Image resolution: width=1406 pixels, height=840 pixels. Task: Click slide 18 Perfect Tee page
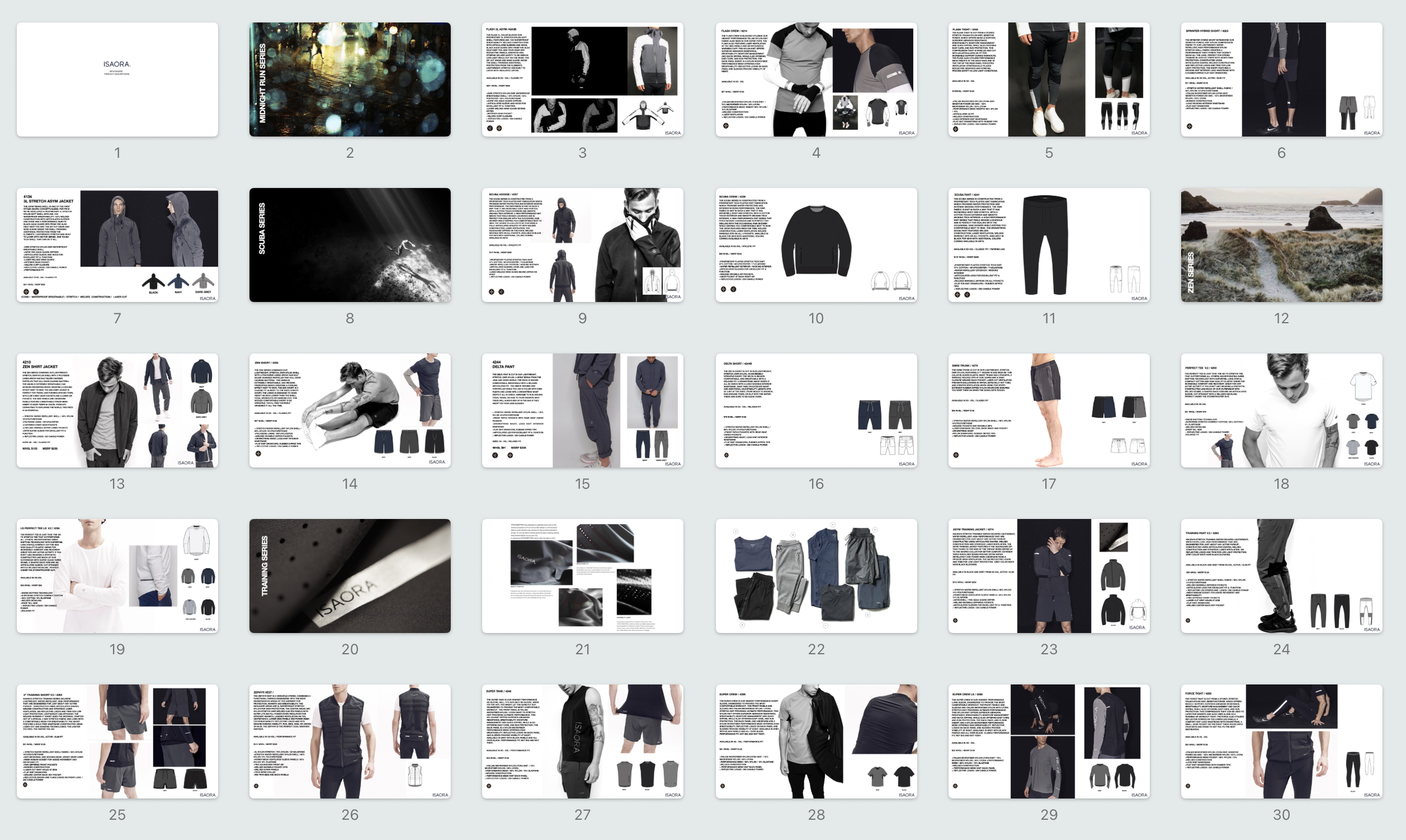point(1282,410)
